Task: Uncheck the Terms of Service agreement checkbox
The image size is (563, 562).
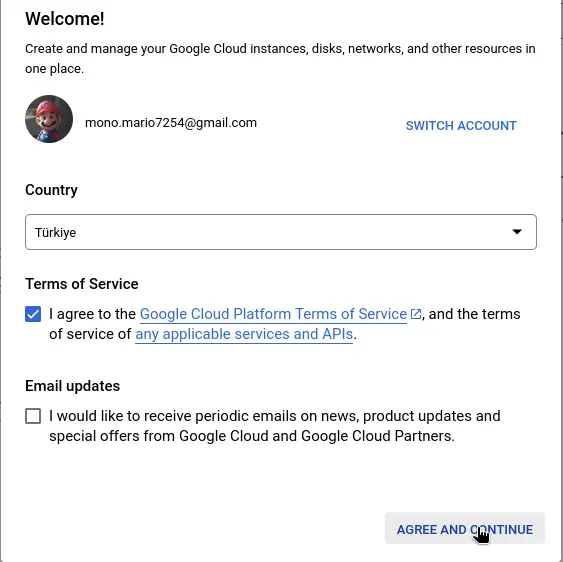Action: [x=33, y=314]
